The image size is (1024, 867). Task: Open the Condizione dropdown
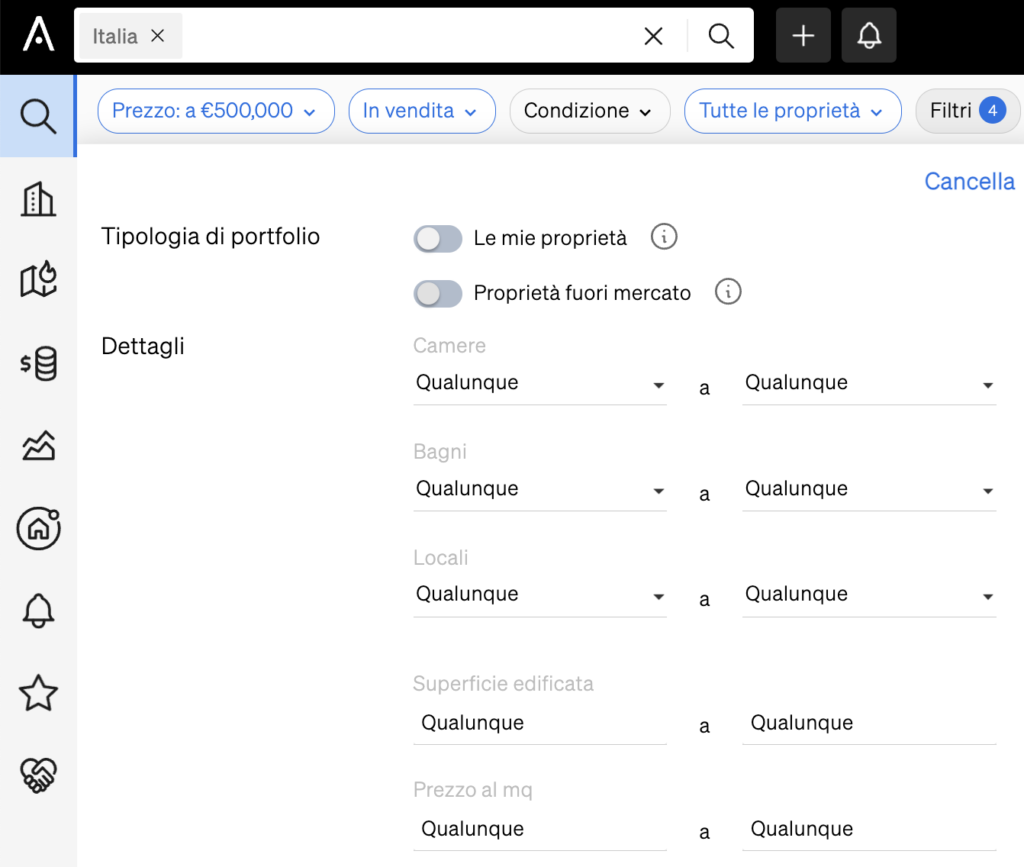tap(590, 111)
